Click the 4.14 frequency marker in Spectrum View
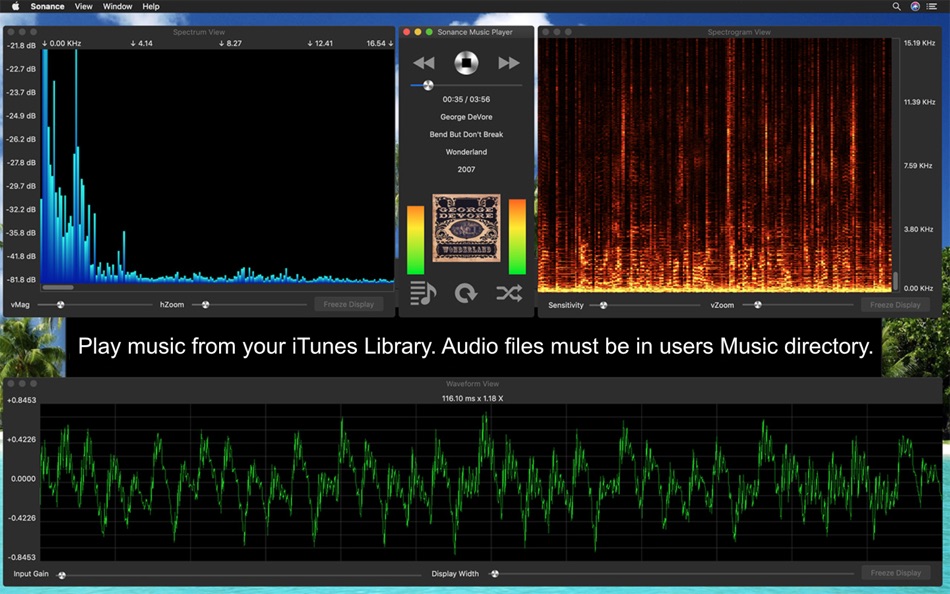This screenshot has height=594, width=950. pyautogui.click(x=142, y=44)
